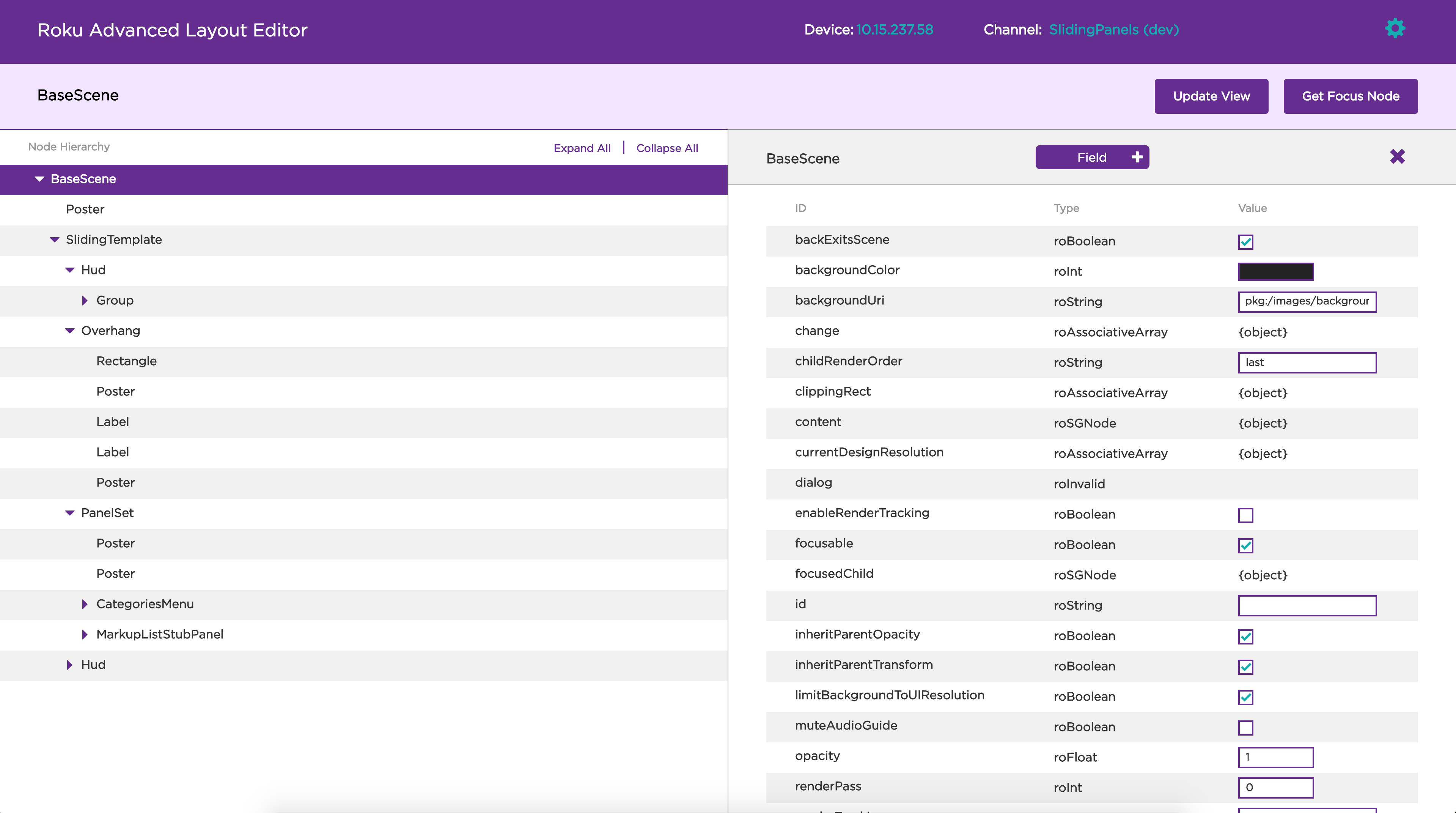Toggle the muteAudioGuide checkbox
The image size is (1456, 813).
[x=1245, y=728]
